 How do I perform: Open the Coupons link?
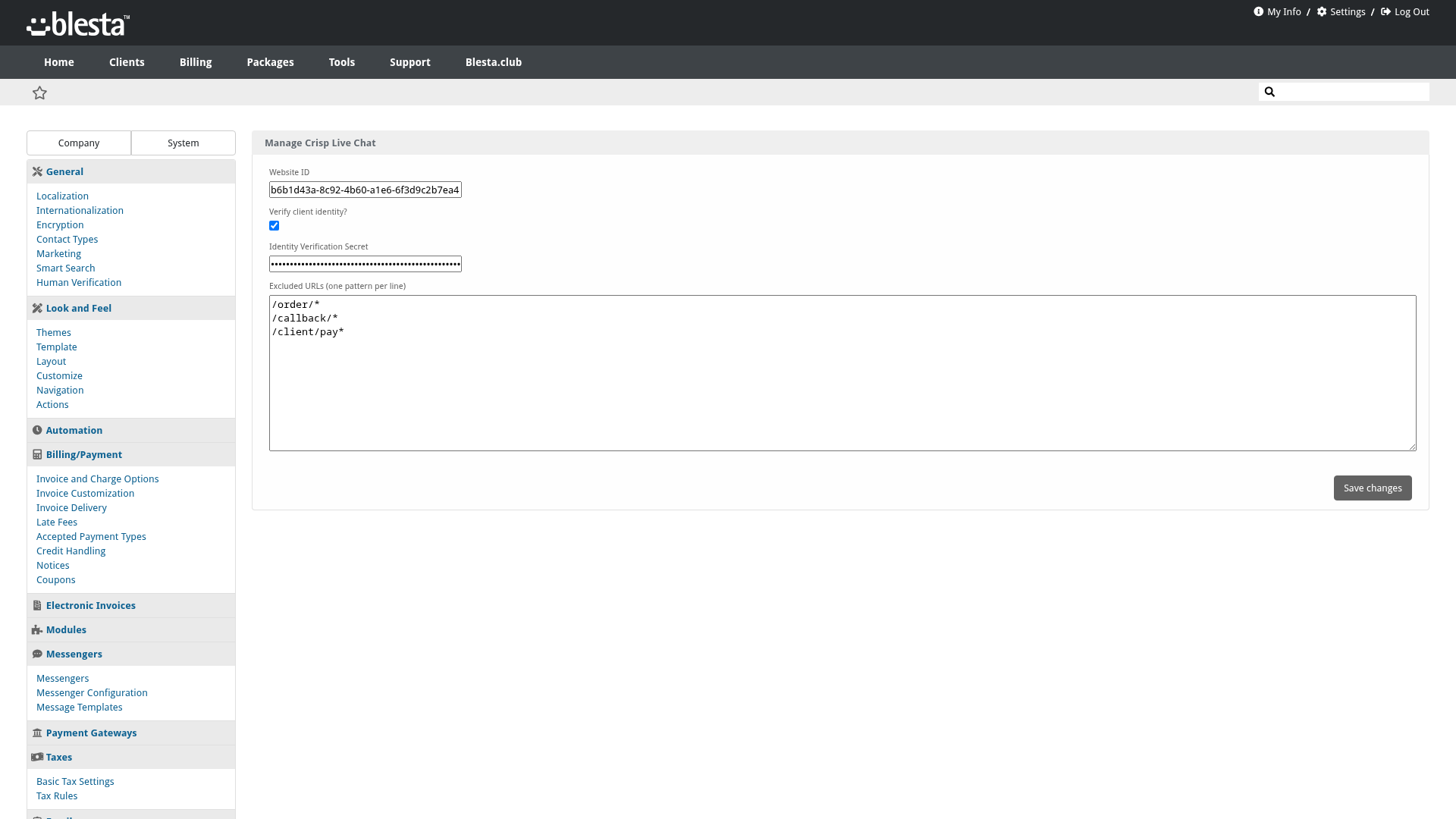pos(56,580)
